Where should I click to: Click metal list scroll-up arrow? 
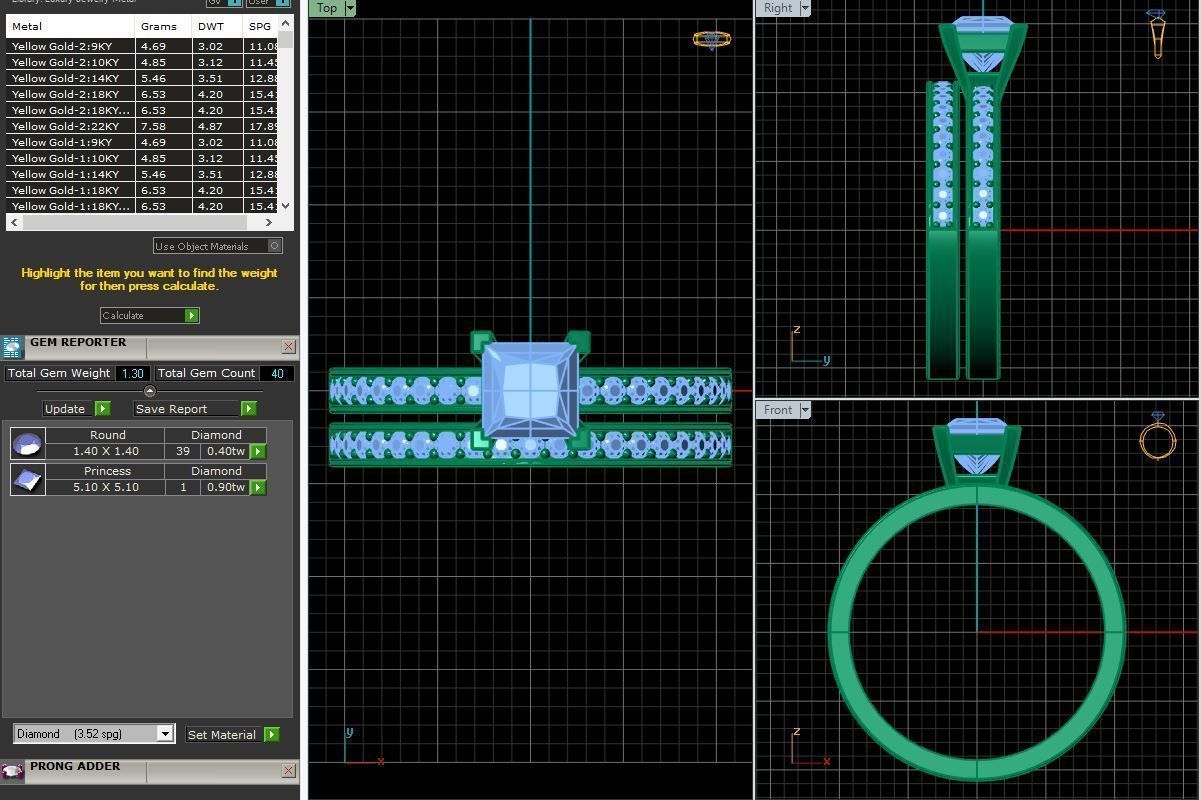point(286,23)
